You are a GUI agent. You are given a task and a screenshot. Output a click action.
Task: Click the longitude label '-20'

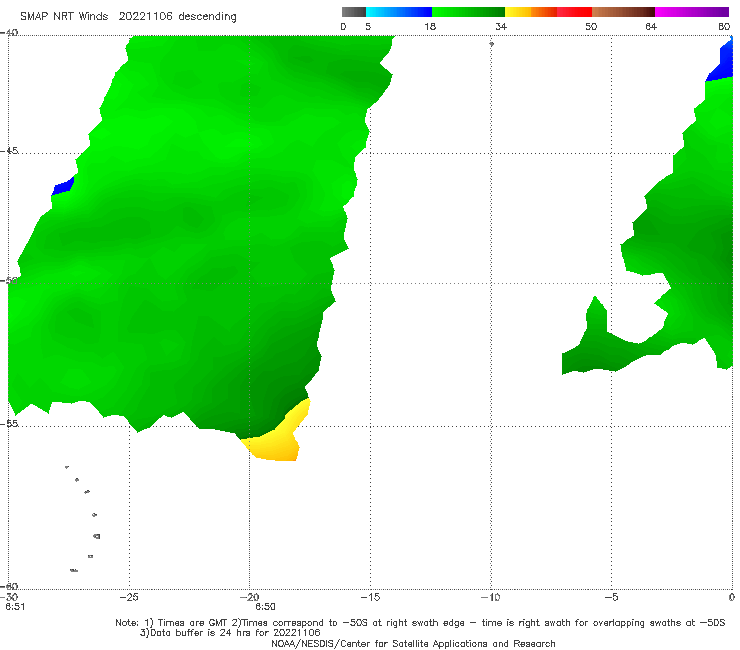tap(250, 597)
